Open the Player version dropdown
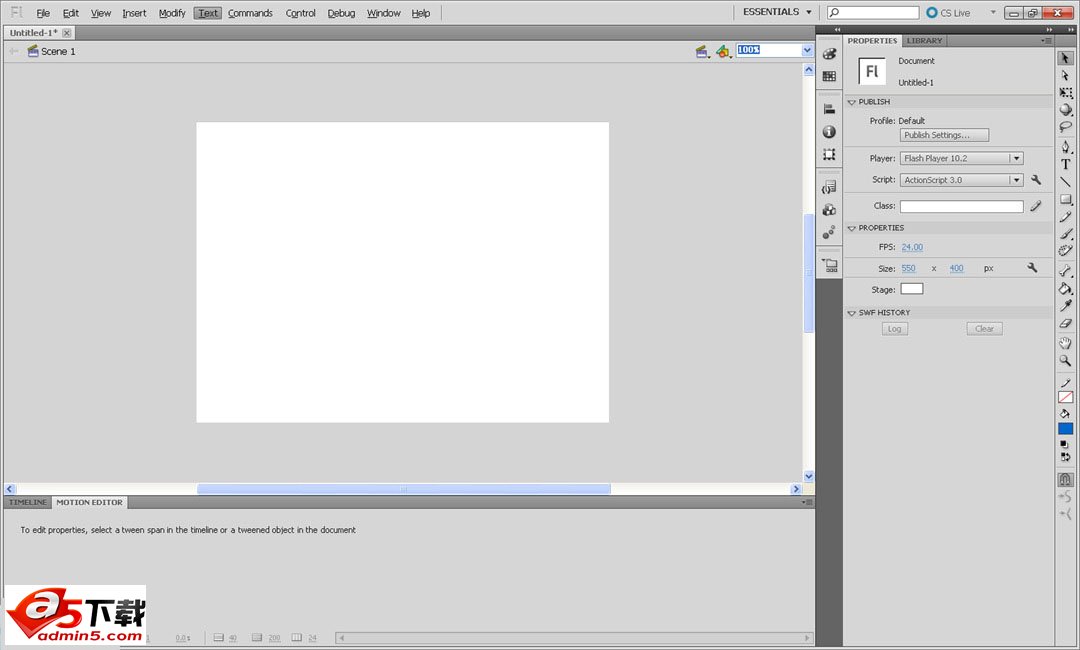The height and width of the screenshot is (650, 1080). click(1016, 159)
